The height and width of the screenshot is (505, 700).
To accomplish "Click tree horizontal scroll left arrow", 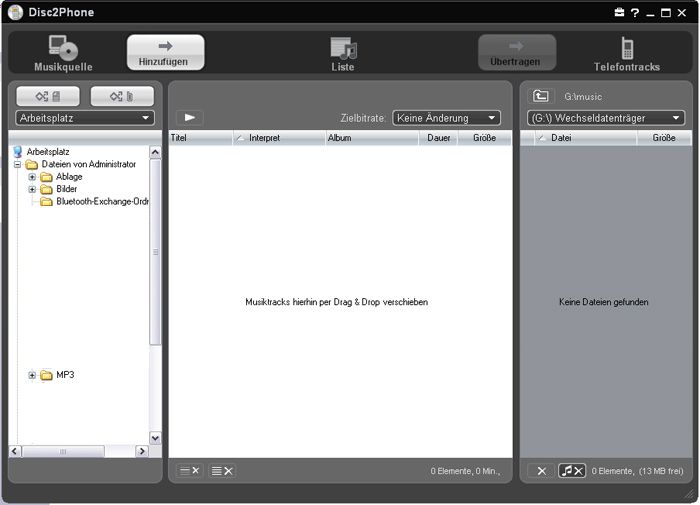I will [x=15, y=451].
